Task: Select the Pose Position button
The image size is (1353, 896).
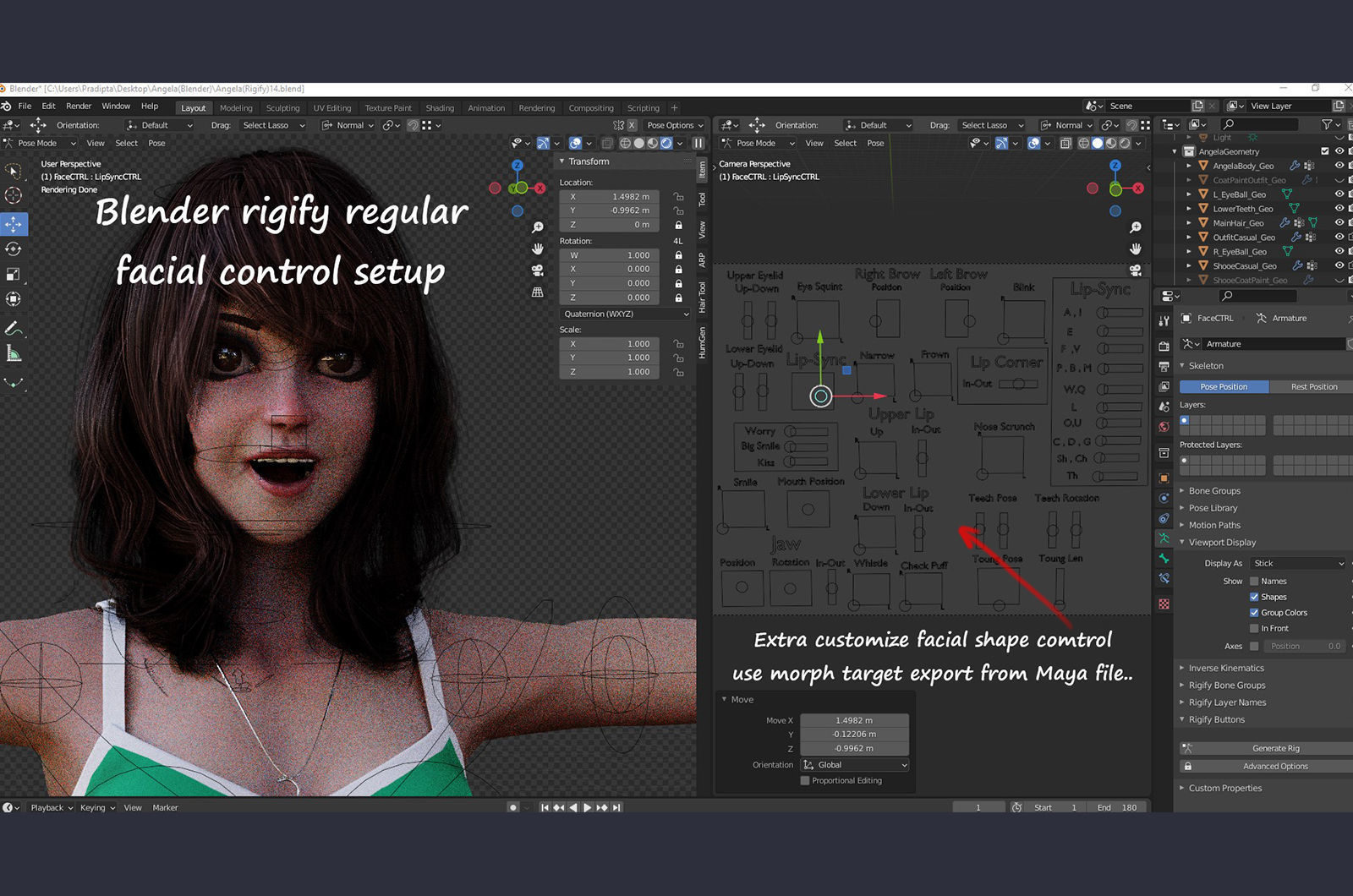Action: click(x=1224, y=387)
